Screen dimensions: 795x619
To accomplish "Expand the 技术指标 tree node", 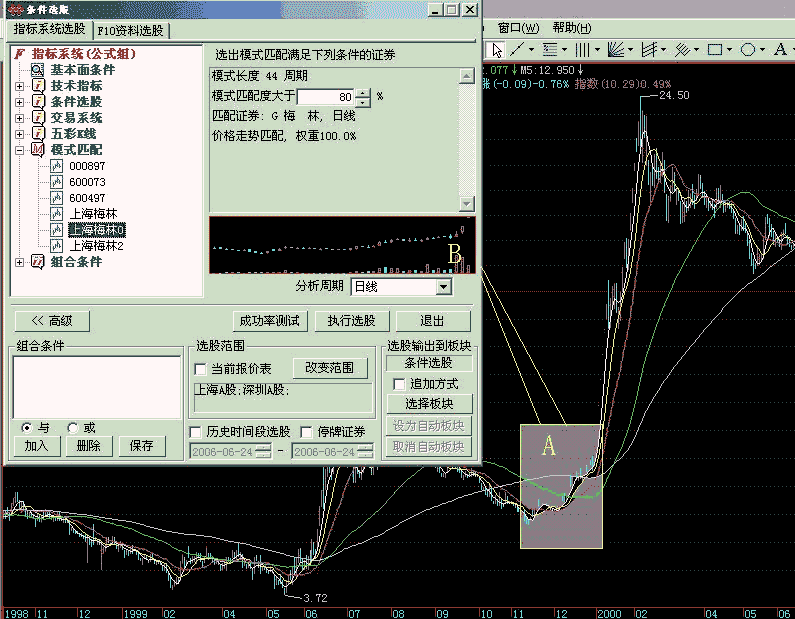I will pyautogui.click(x=19, y=86).
